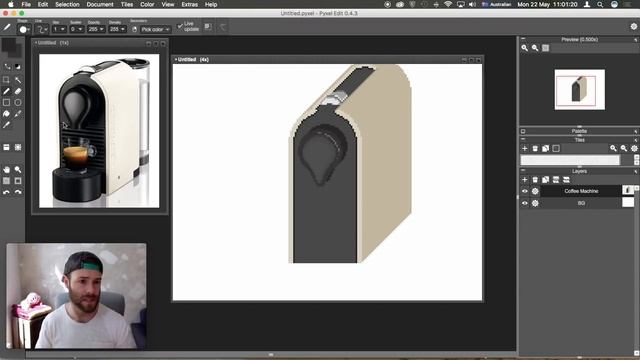Viewport: 640px width, 360px height.
Task: Open Coffee Machine layer settings gear
Action: (535, 191)
